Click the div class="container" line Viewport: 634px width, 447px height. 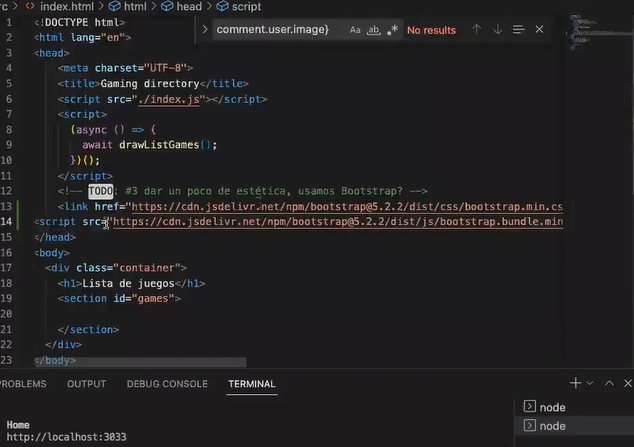116,268
